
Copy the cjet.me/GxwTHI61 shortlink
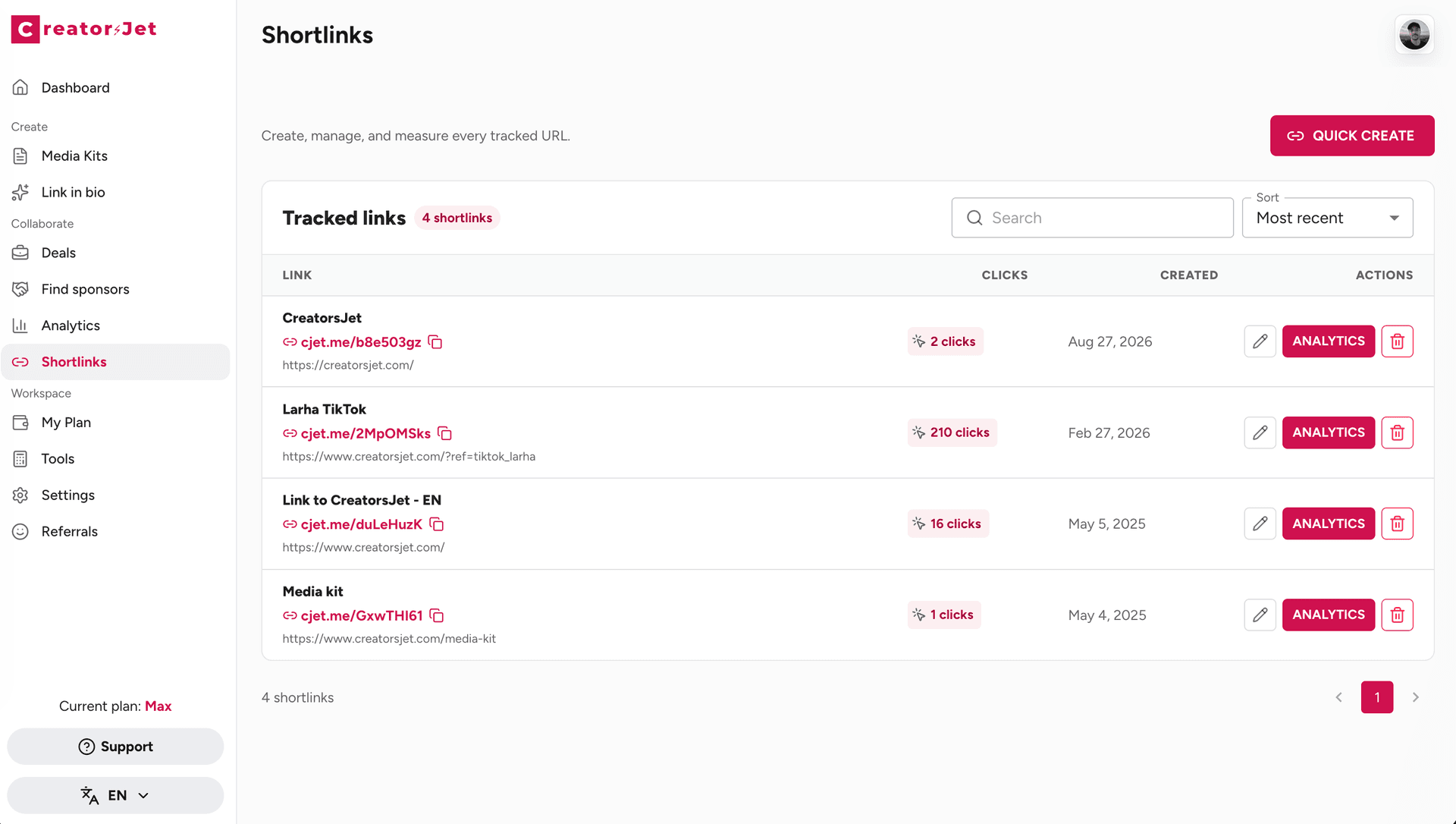click(437, 615)
